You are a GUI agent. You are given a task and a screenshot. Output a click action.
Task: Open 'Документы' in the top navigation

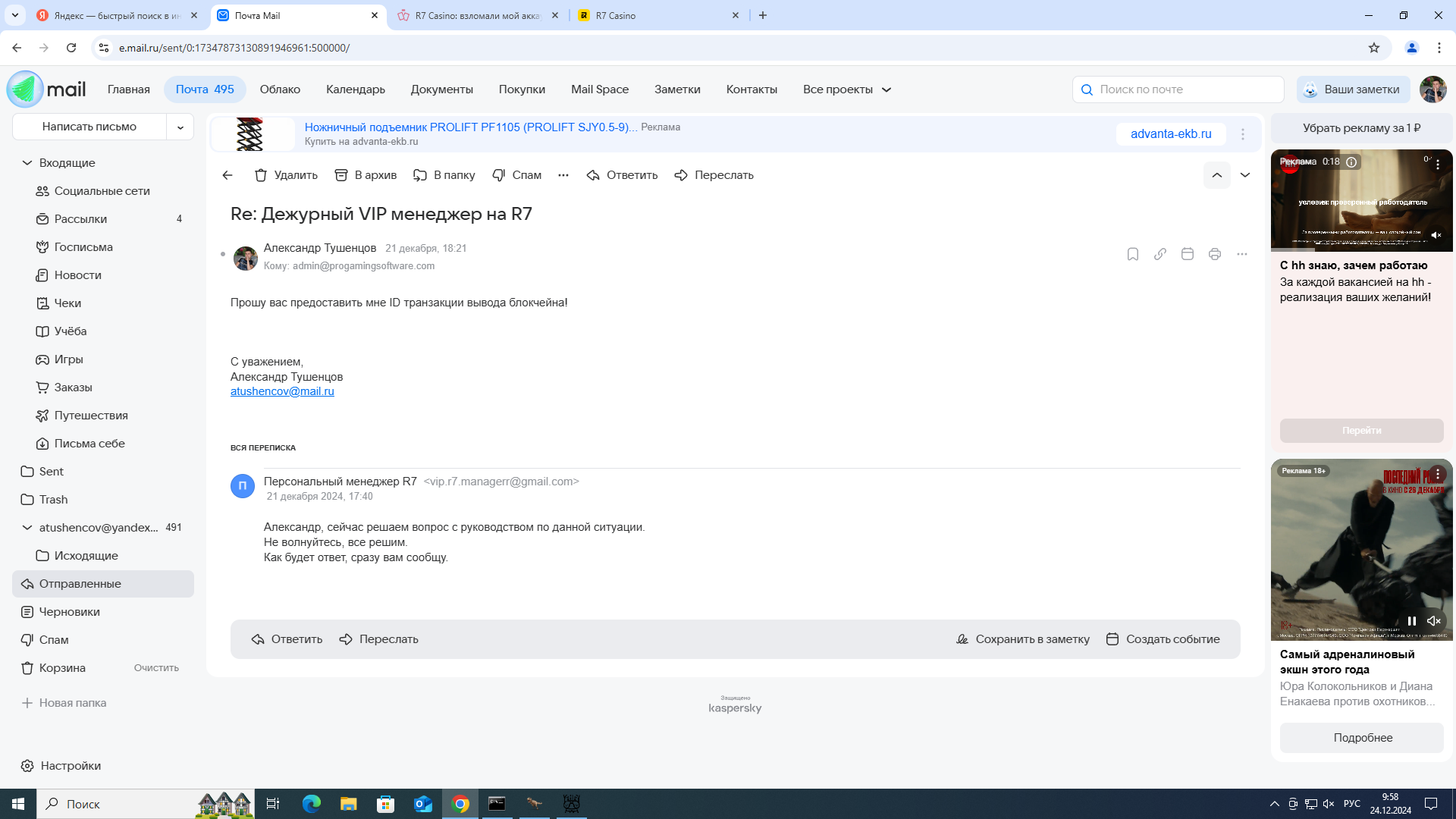tap(442, 89)
